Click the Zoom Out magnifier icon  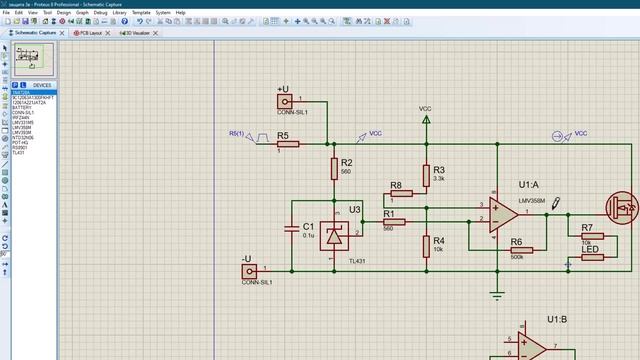[315, 21]
